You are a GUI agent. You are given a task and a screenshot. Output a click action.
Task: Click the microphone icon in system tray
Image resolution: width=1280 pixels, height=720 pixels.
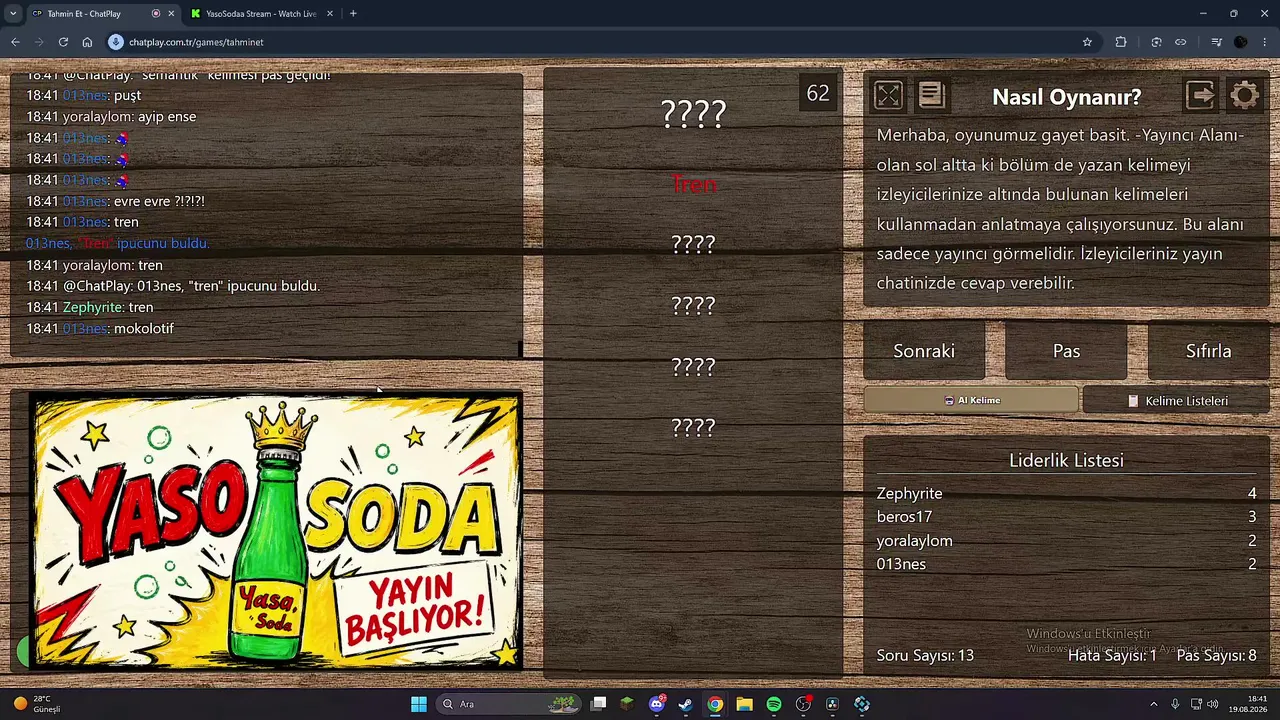(x=1175, y=704)
